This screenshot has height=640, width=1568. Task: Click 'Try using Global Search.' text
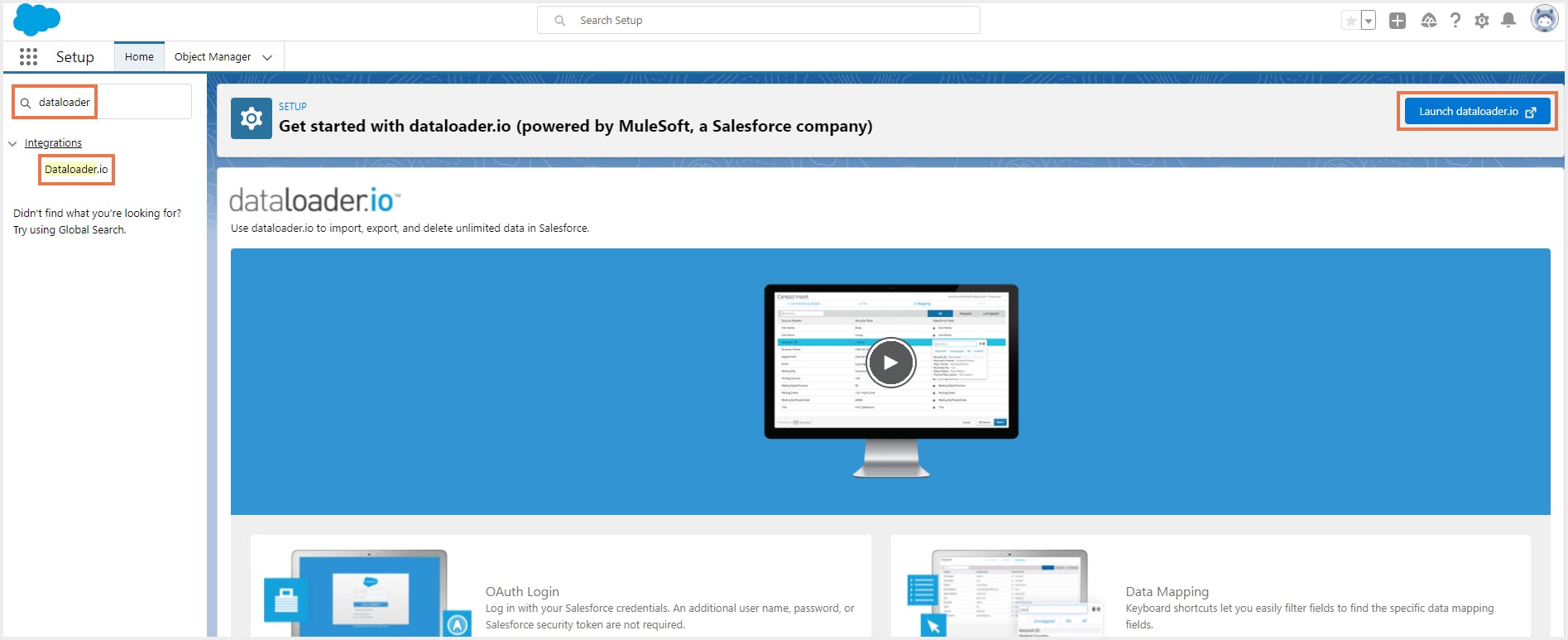tap(70, 229)
